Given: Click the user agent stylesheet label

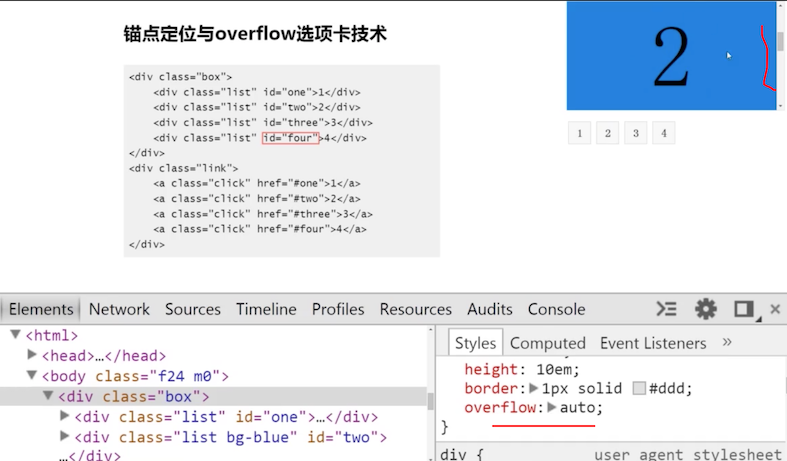Looking at the screenshot, I should (688, 454).
